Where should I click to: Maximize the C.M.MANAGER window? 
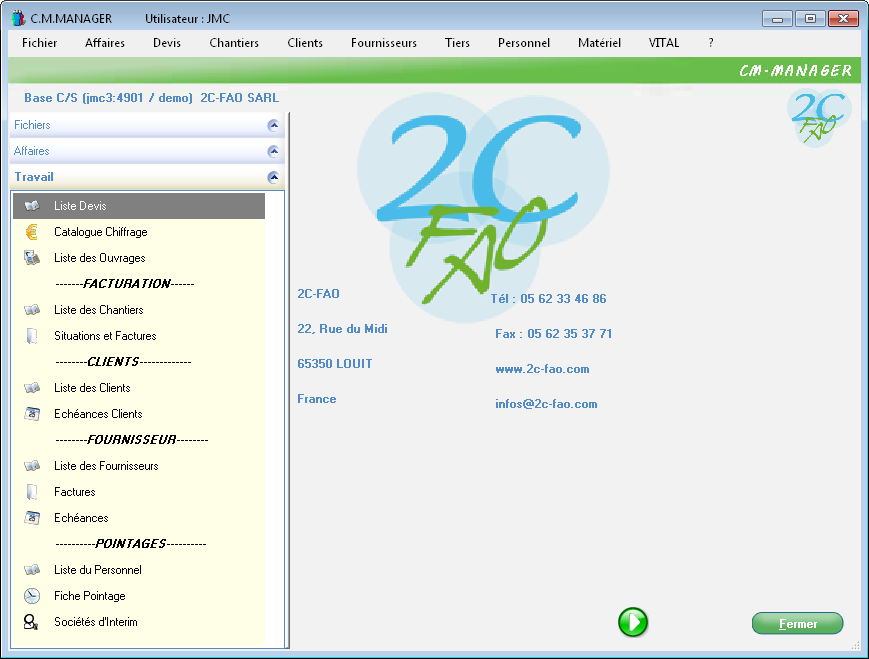point(810,19)
